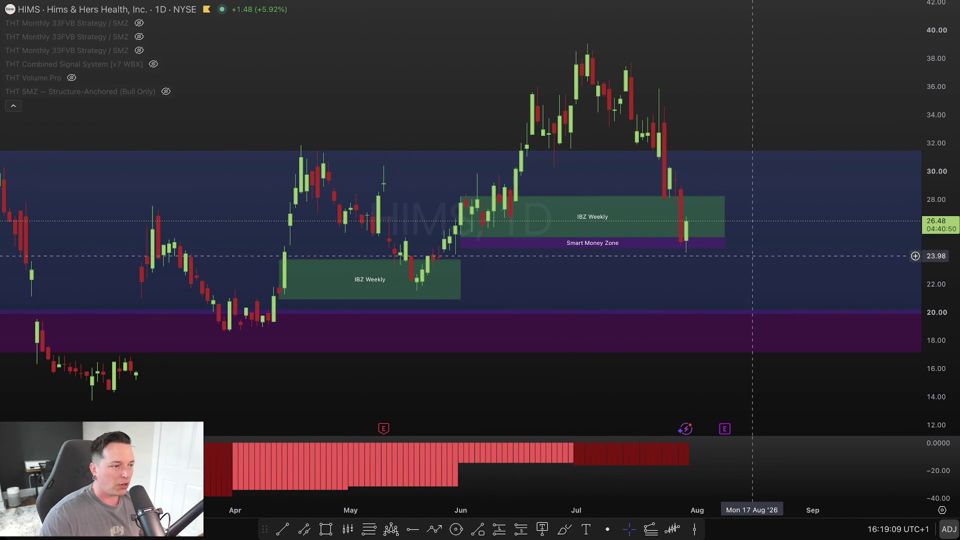This screenshot has height=540, width=960.
Task: Click the -20.00 indicator pane scale label
Action: (x=938, y=471)
